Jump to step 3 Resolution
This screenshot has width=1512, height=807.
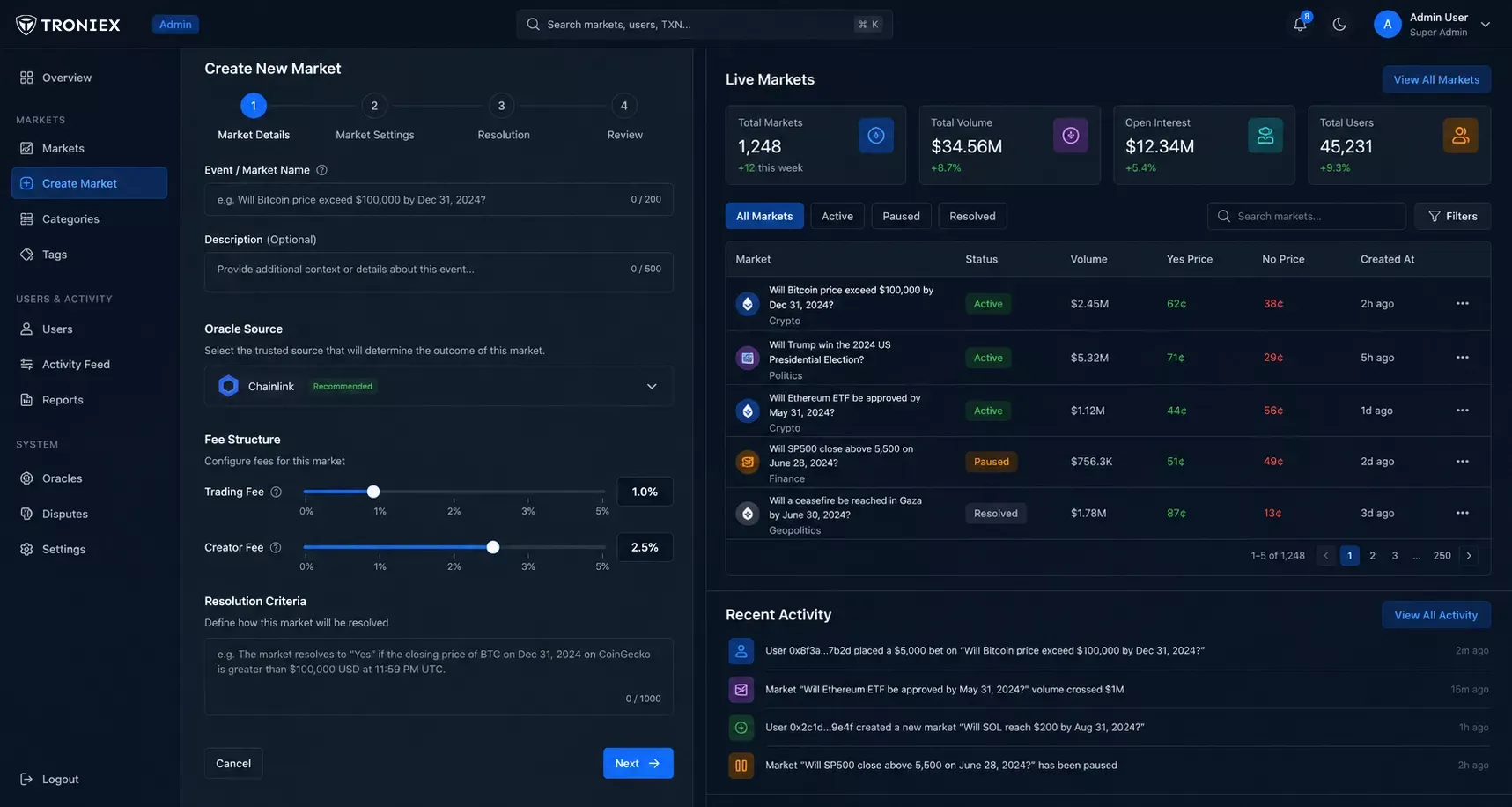[x=502, y=106]
